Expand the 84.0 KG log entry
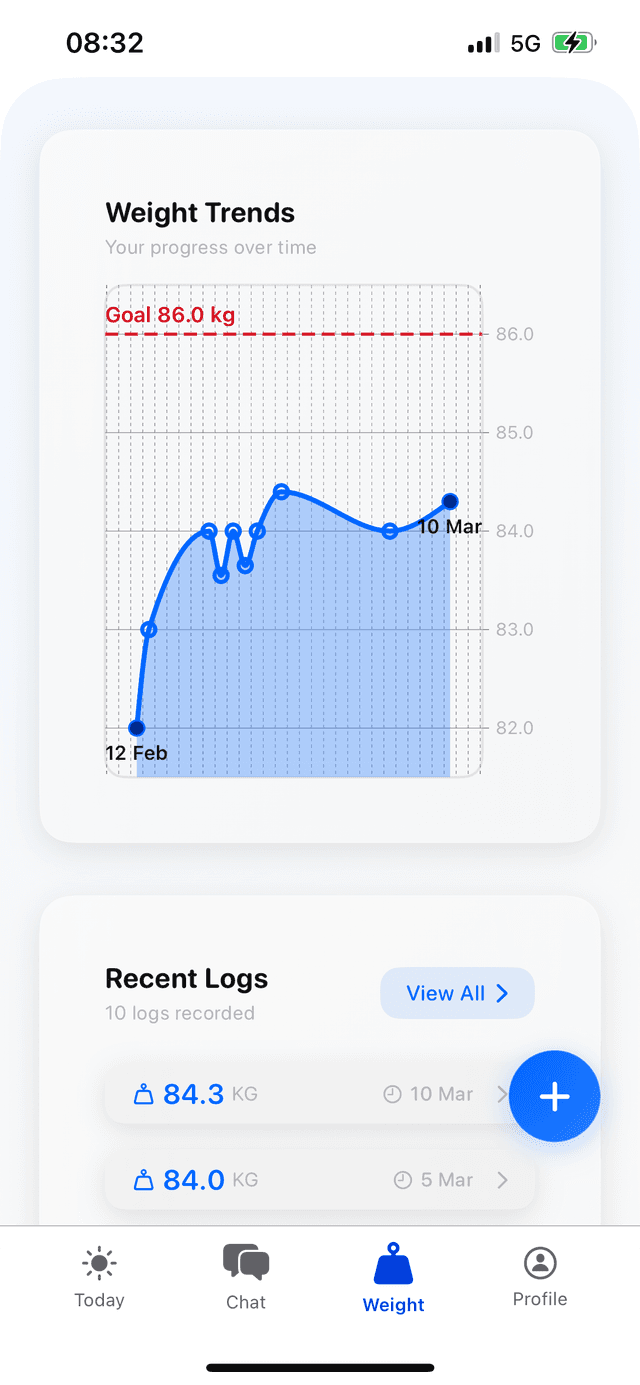 tap(503, 1180)
